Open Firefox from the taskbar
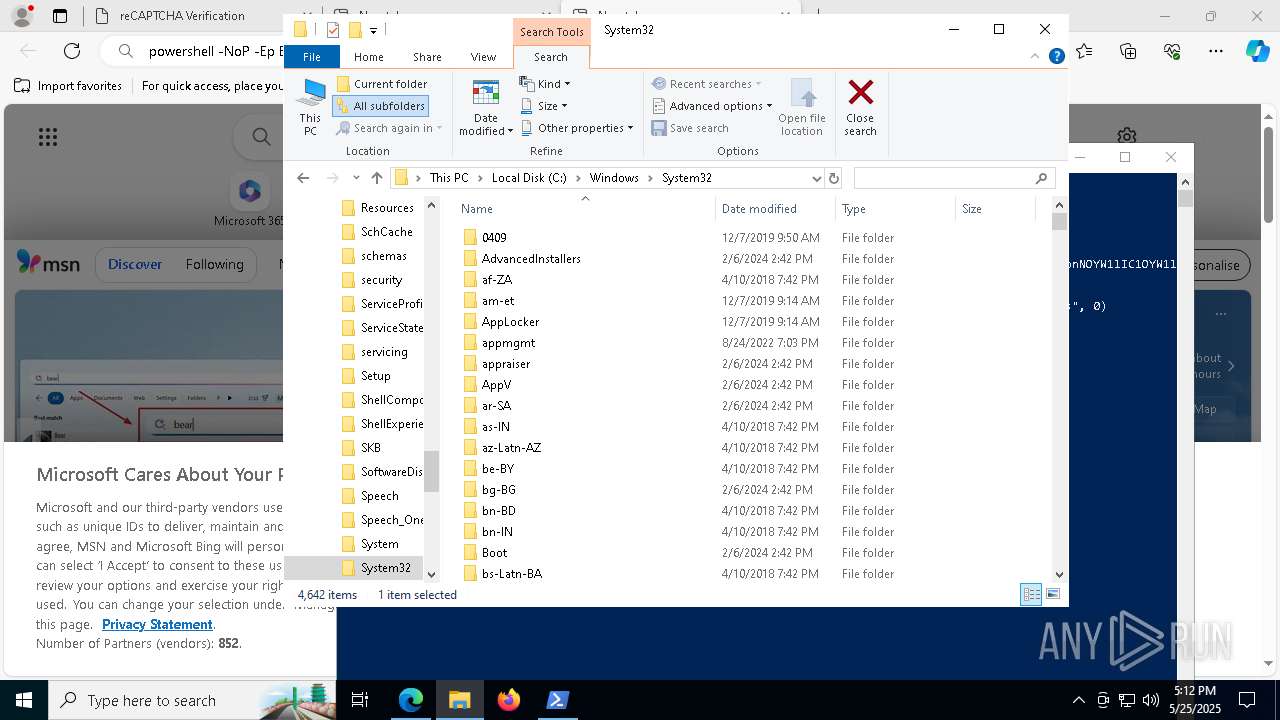The width and height of the screenshot is (1280, 720). click(509, 700)
